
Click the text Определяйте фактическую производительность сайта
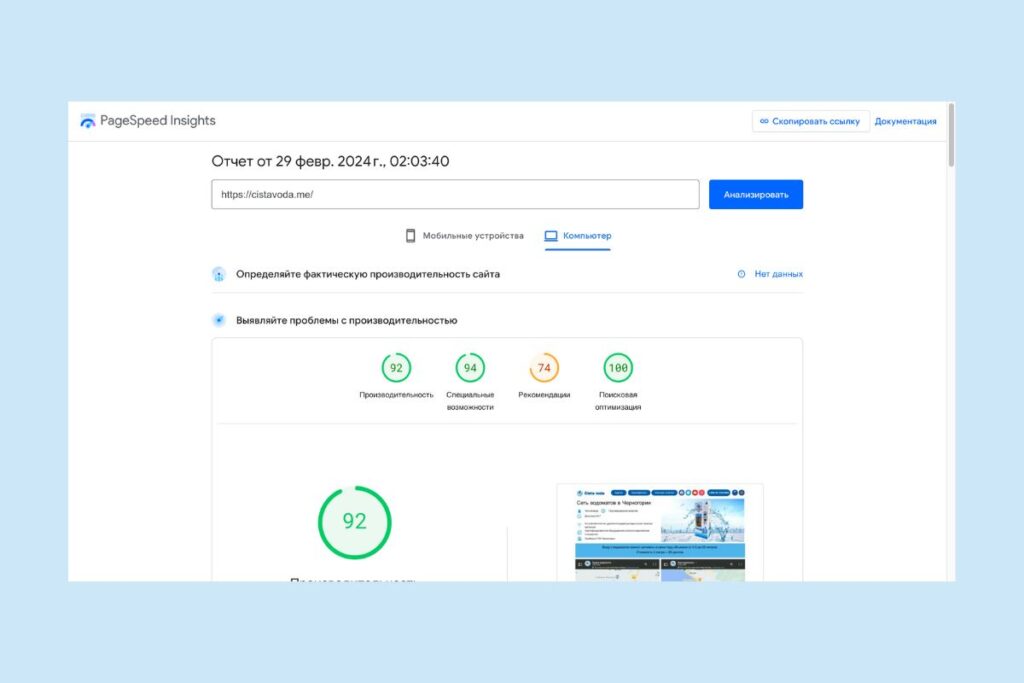coord(368,274)
